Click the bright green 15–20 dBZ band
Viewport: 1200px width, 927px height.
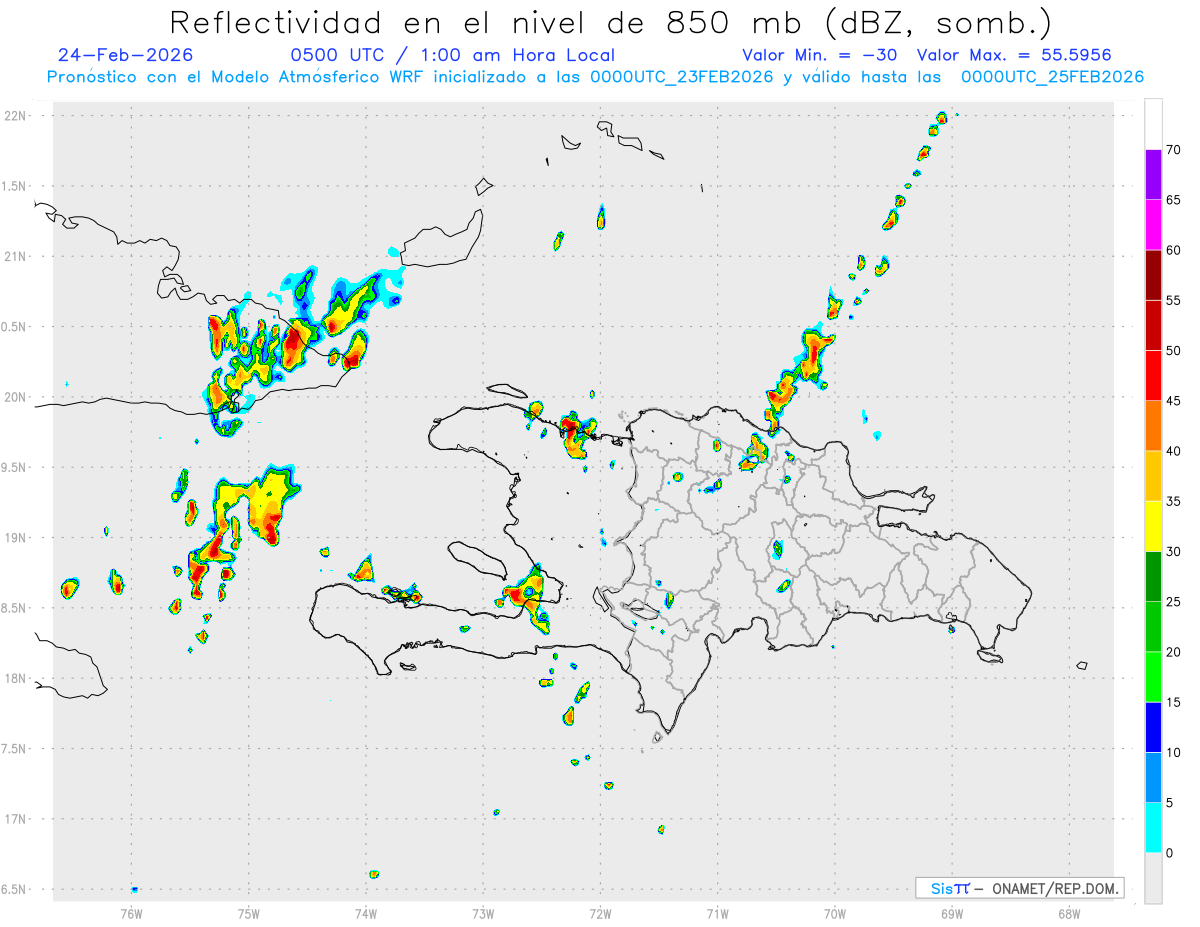click(1153, 677)
